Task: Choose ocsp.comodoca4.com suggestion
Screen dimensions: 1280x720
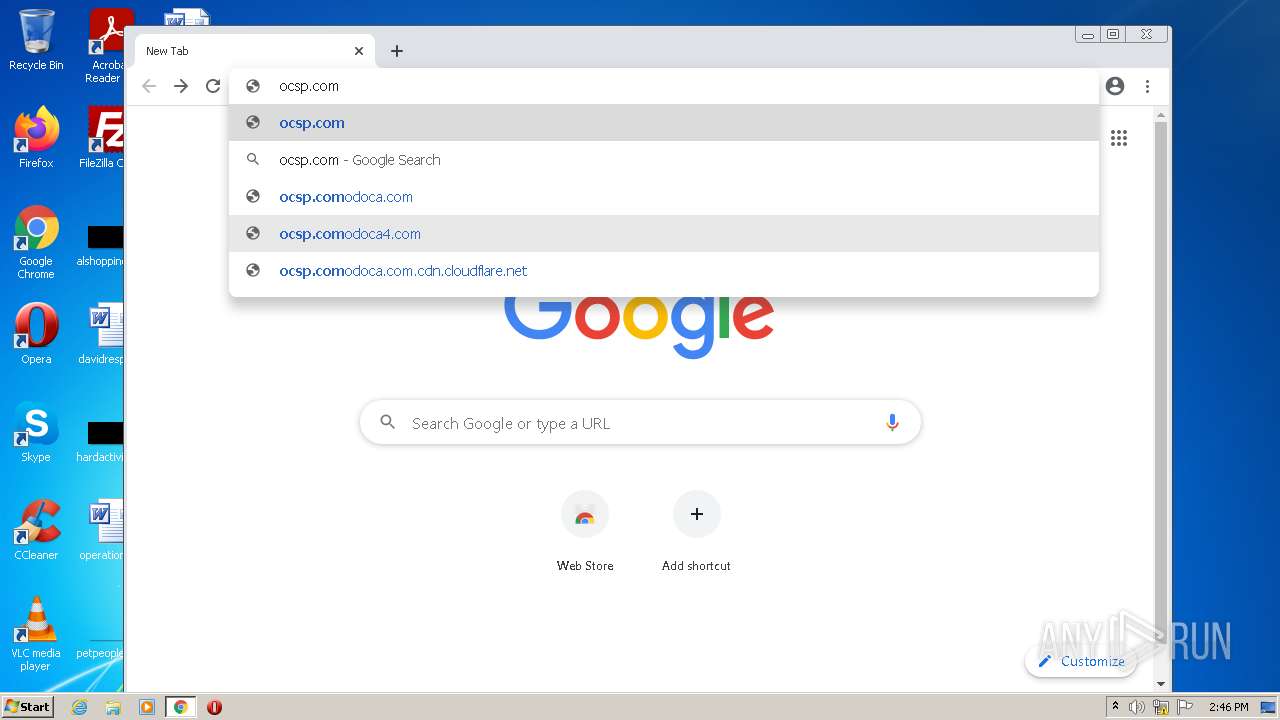Action: point(664,234)
